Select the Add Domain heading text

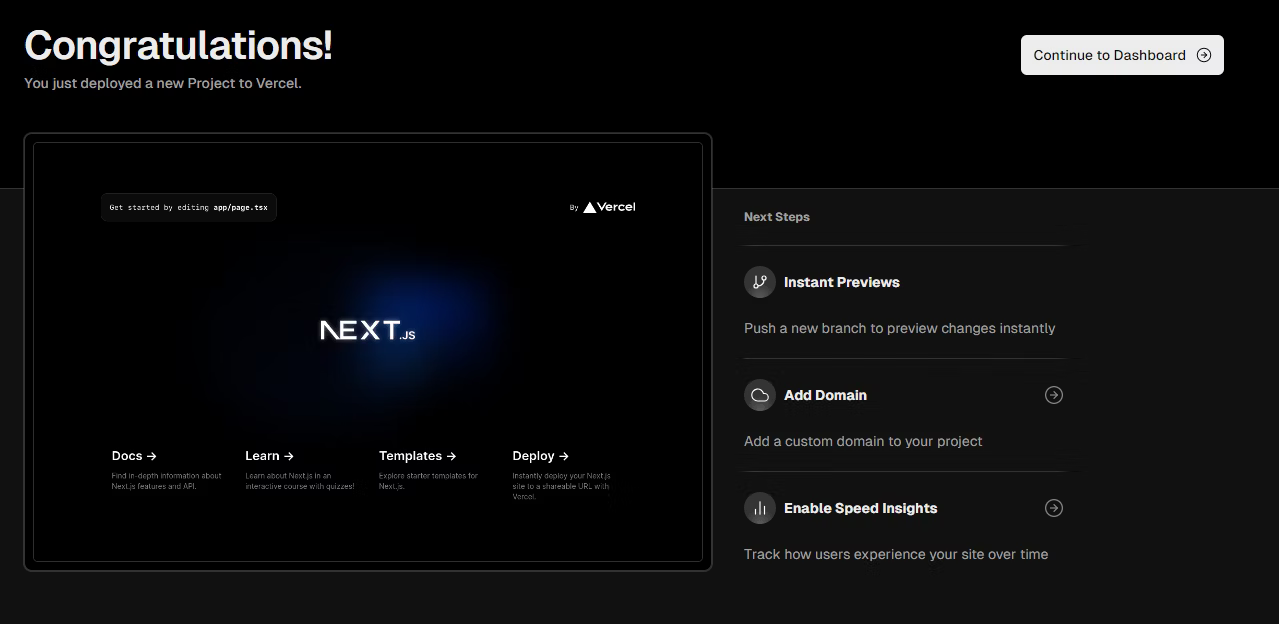825,395
